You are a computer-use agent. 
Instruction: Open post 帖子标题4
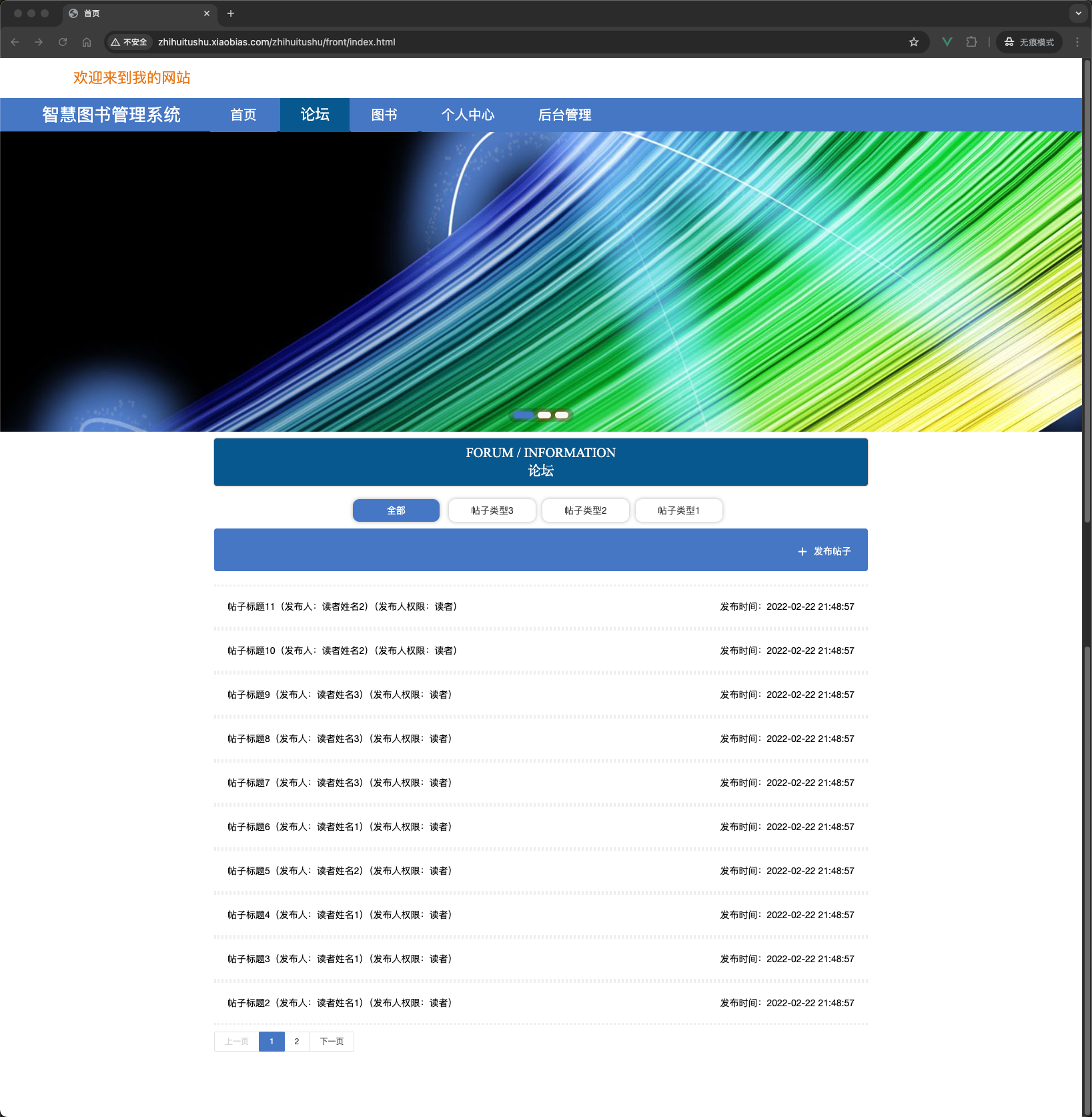tap(541, 915)
